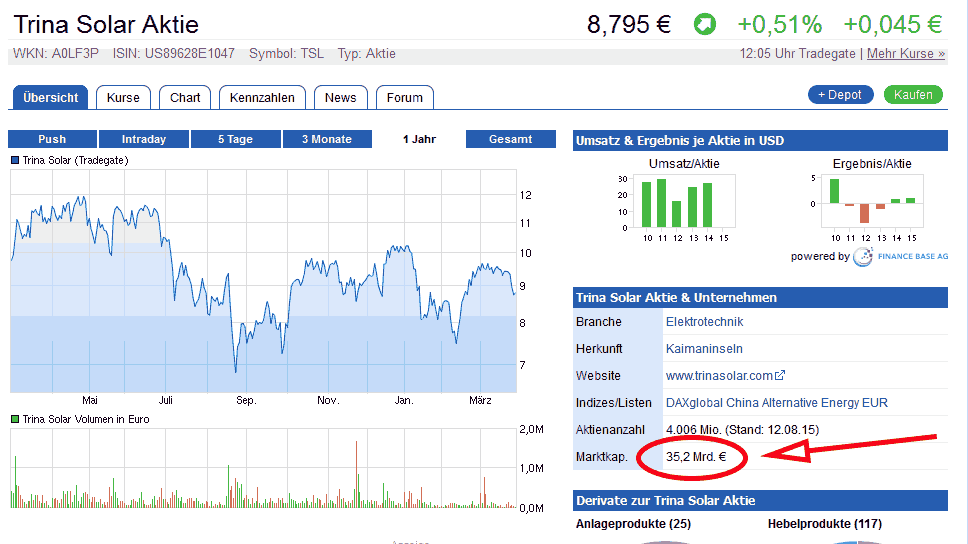Click the WKN: A0LF3P text

click(x=56, y=54)
